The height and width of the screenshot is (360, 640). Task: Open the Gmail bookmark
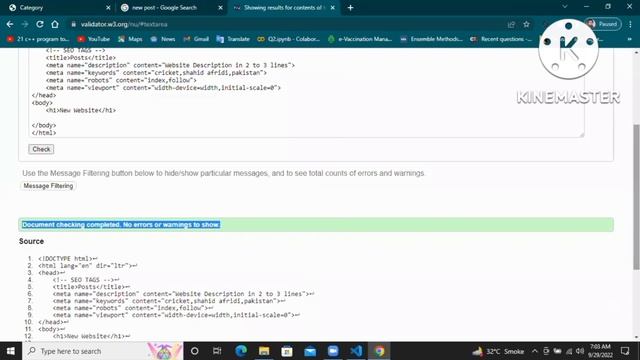click(196, 39)
